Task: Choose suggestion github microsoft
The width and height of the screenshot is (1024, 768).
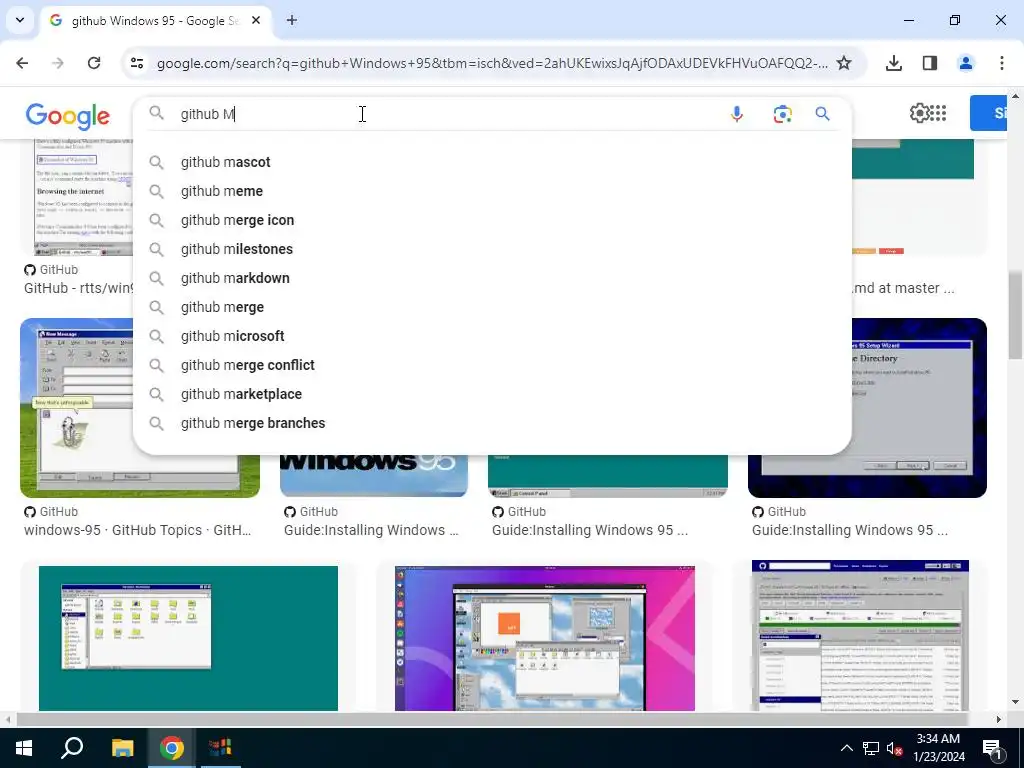Action: (492, 336)
